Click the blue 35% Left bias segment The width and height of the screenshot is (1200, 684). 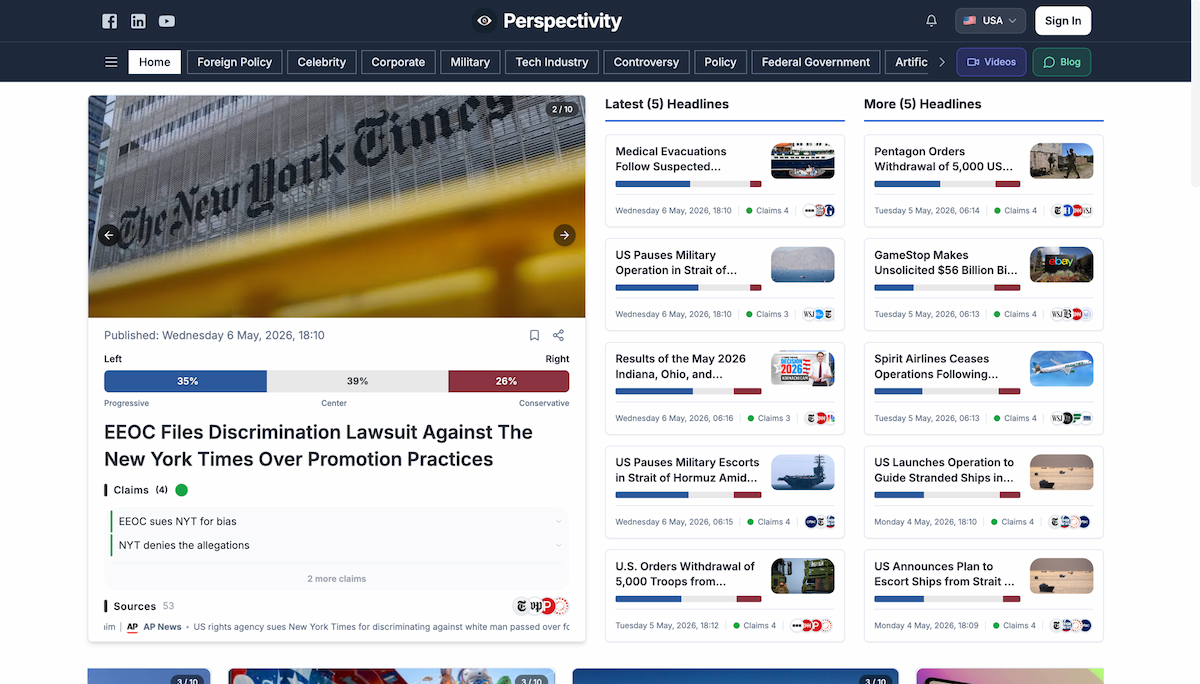point(186,381)
